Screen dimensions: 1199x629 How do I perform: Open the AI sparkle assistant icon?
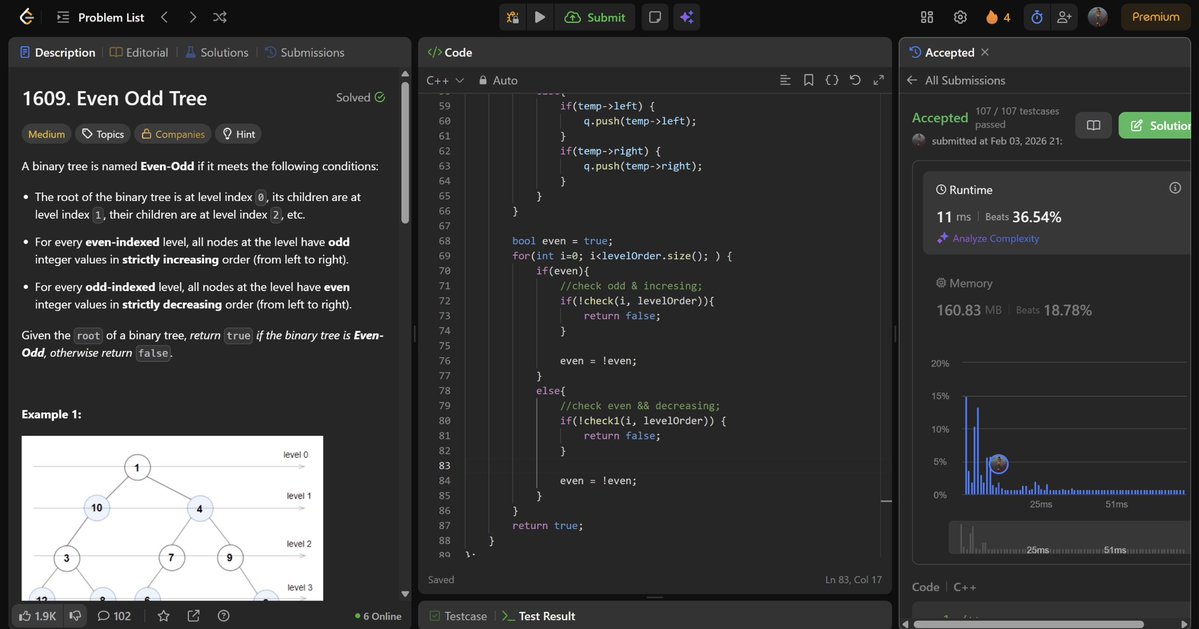(687, 17)
